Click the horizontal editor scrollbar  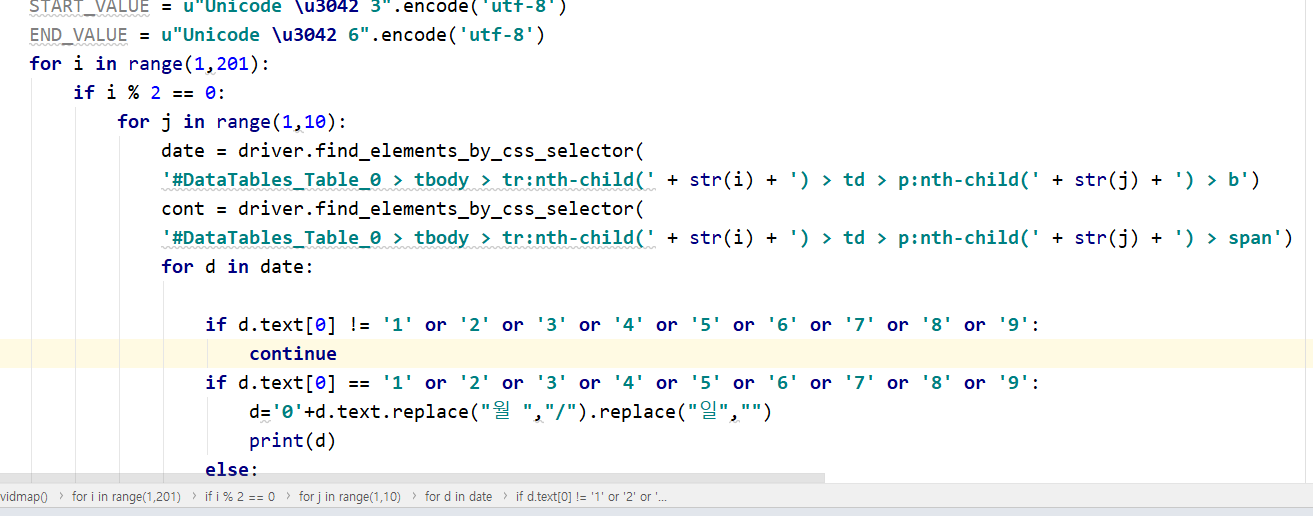pos(412,478)
